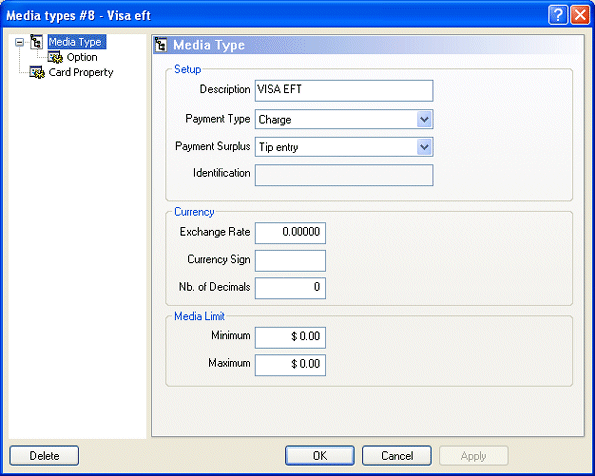Select the Card Property tree item
595x476 pixels.
tap(81, 72)
